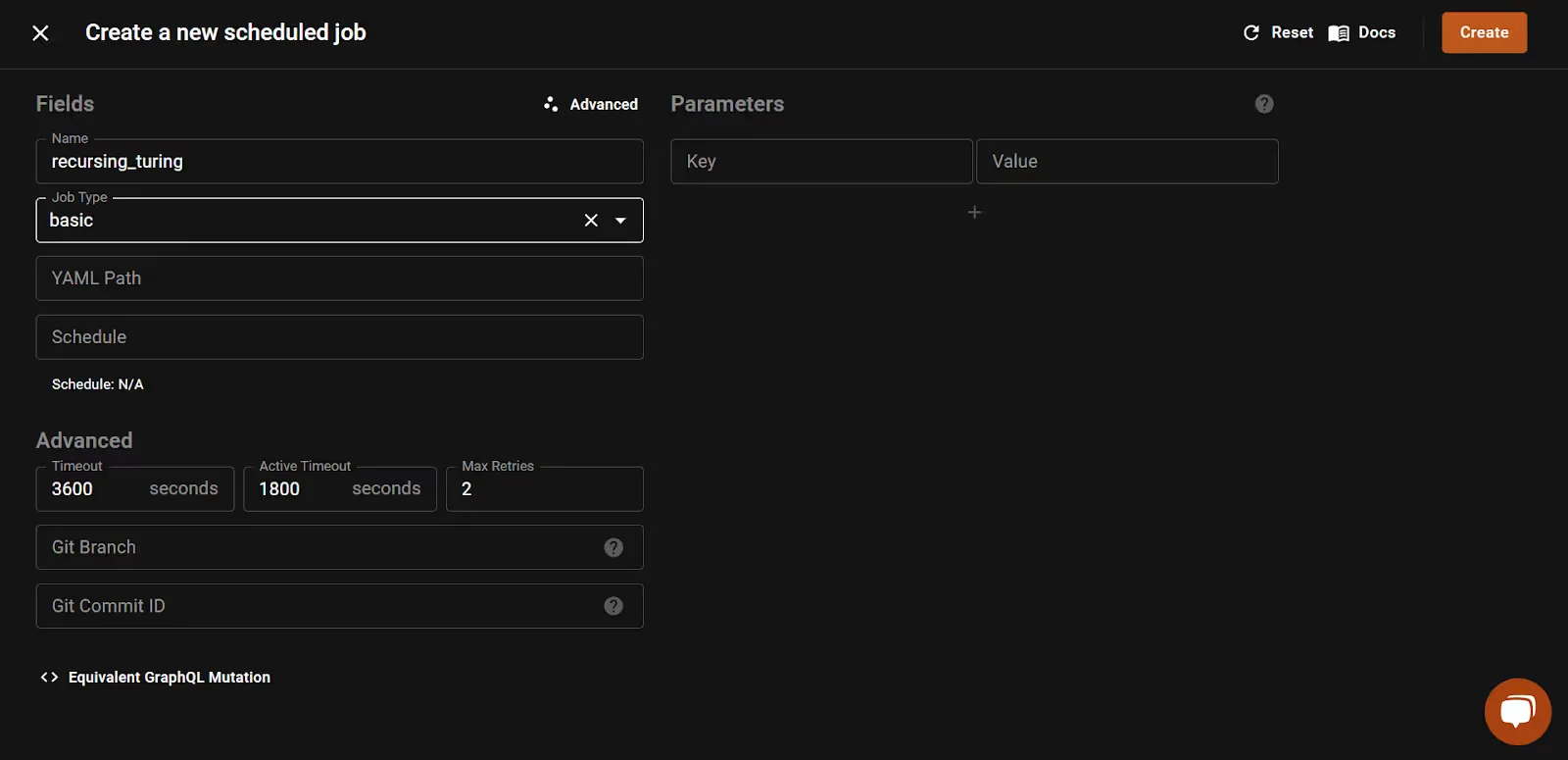Expand the Job Type dropdown arrow
Image resolution: width=1568 pixels, height=760 pixels.
coord(620,221)
